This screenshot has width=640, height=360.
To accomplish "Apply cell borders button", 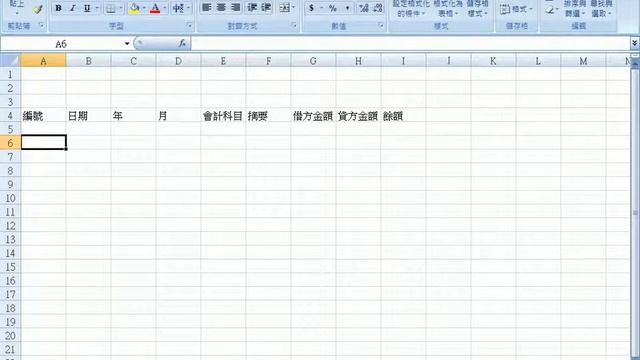I will click(x=111, y=8).
